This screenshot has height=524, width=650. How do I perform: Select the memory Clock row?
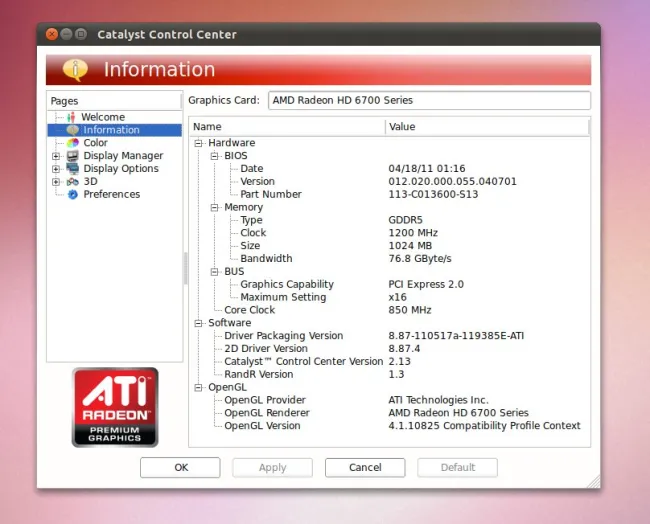(390, 233)
